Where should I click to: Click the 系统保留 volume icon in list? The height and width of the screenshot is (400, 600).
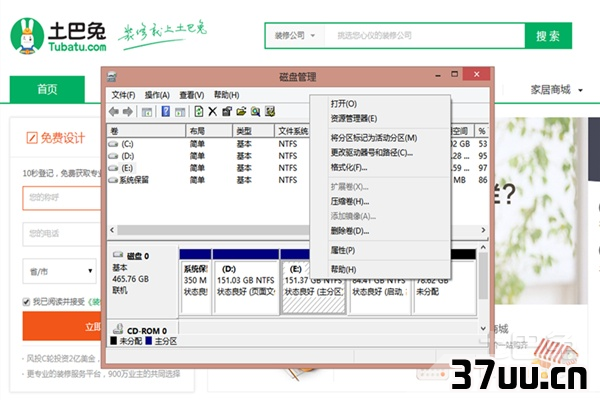(x=113, y=180)
